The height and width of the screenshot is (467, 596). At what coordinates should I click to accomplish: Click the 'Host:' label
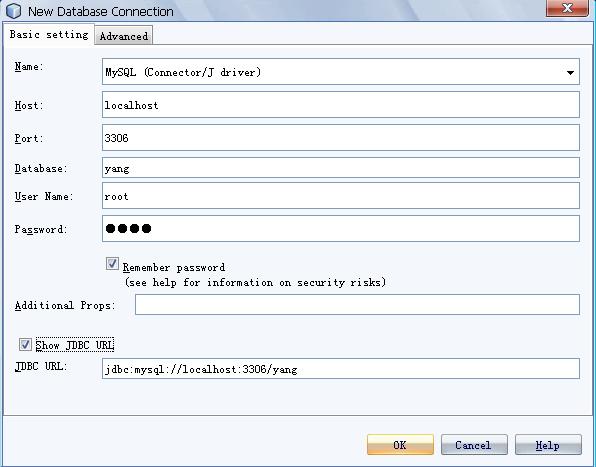(x=29, y=105)
